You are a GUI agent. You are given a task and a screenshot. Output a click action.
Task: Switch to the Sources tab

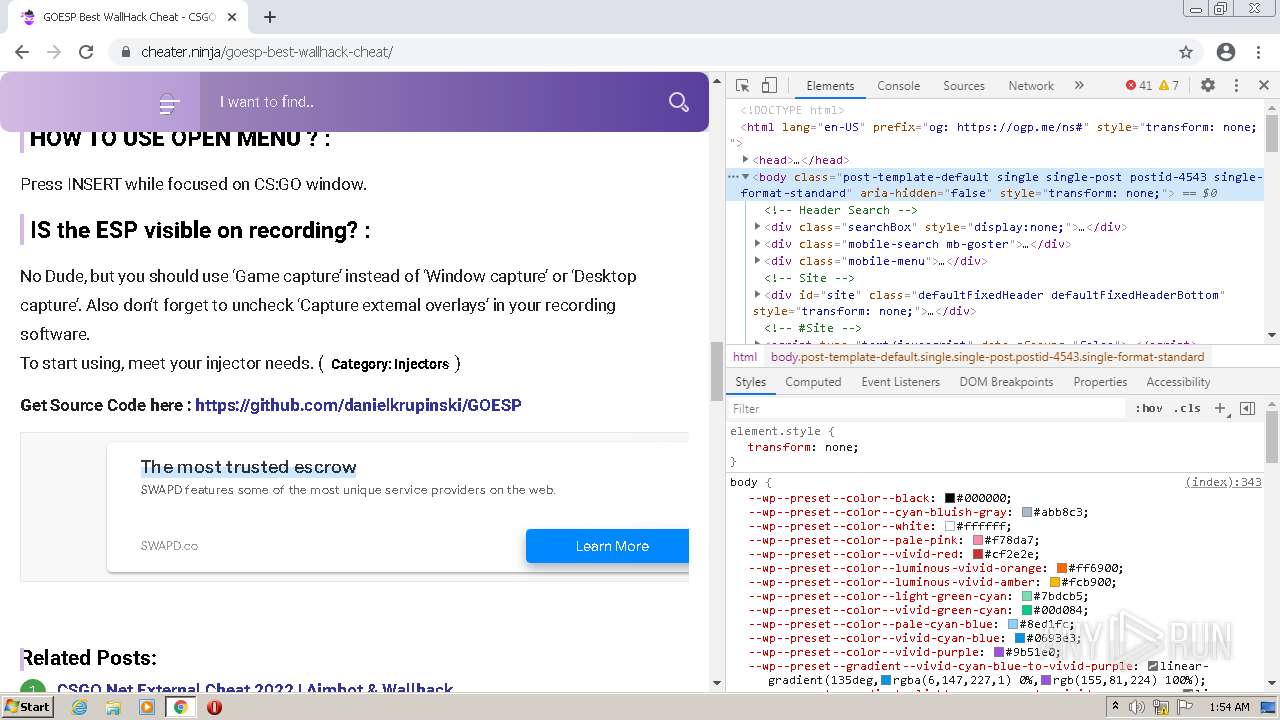click(x=964, y=86)
